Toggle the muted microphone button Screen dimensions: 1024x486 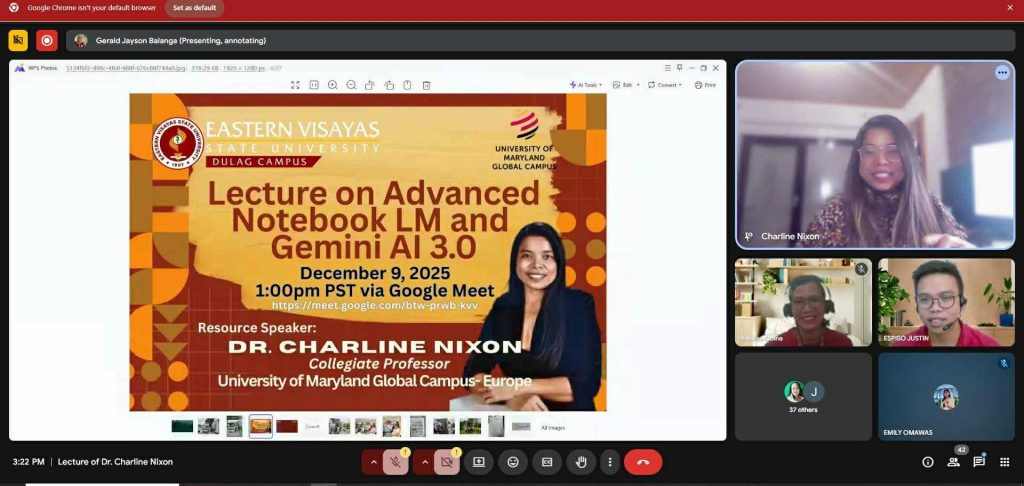(396, 462)
